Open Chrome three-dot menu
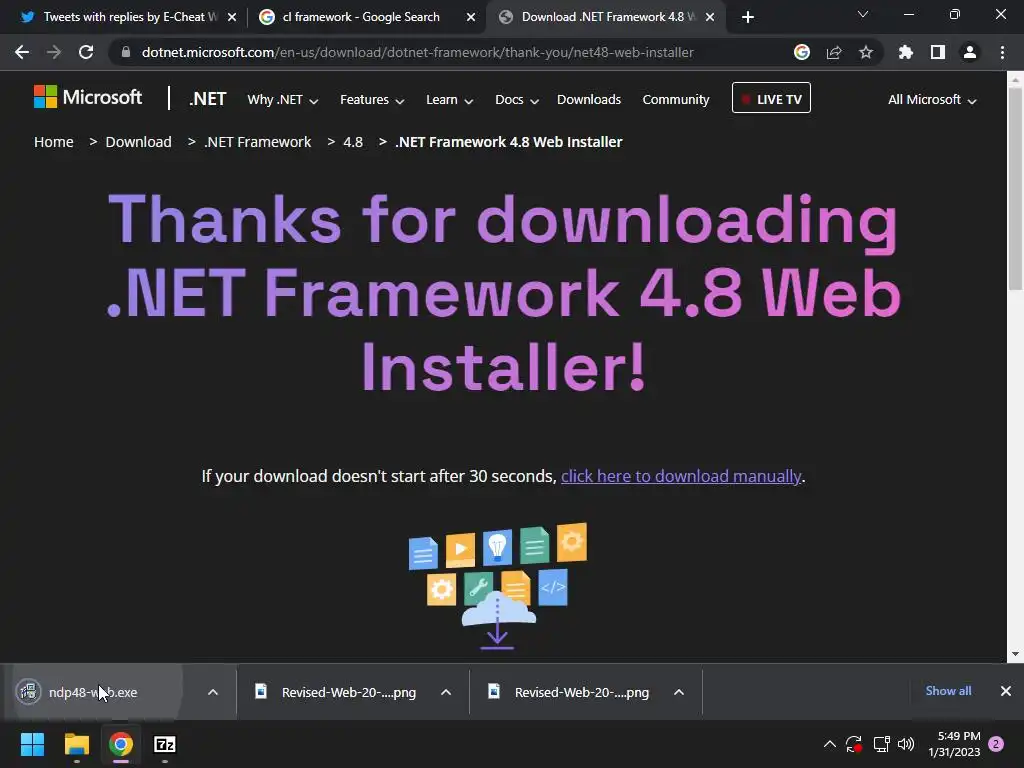 click(x=1002, y=52)
